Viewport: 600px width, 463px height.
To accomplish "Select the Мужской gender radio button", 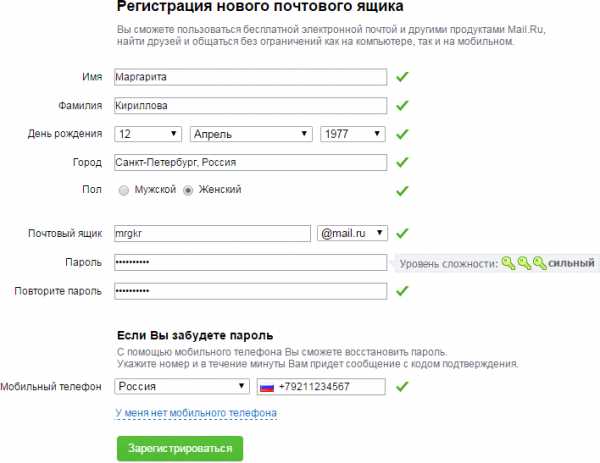I will (x=124, y=190).
